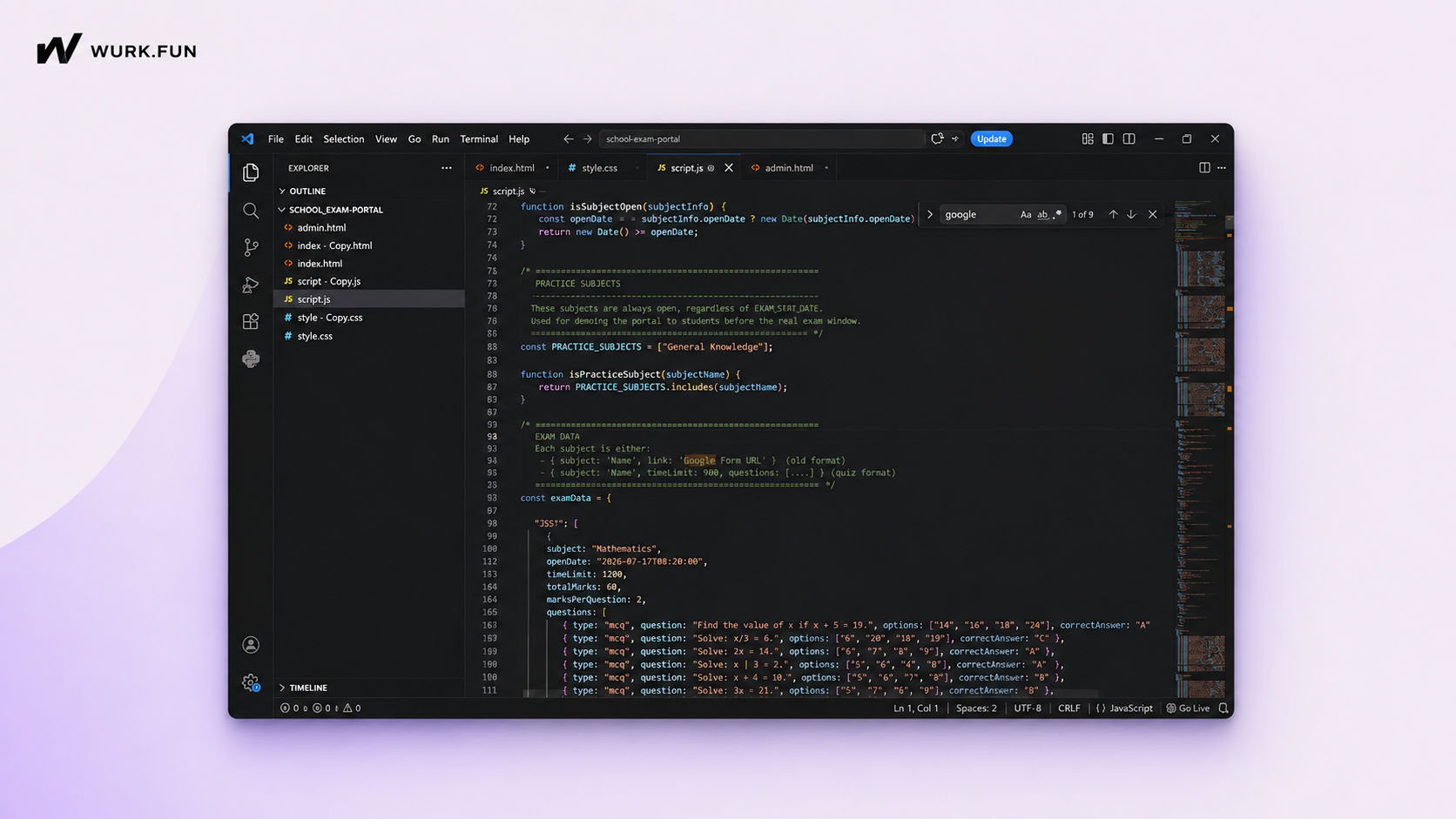Go to the previous find match
The width and height of the screenshot is (1456, 819).
coord(1113,215)
